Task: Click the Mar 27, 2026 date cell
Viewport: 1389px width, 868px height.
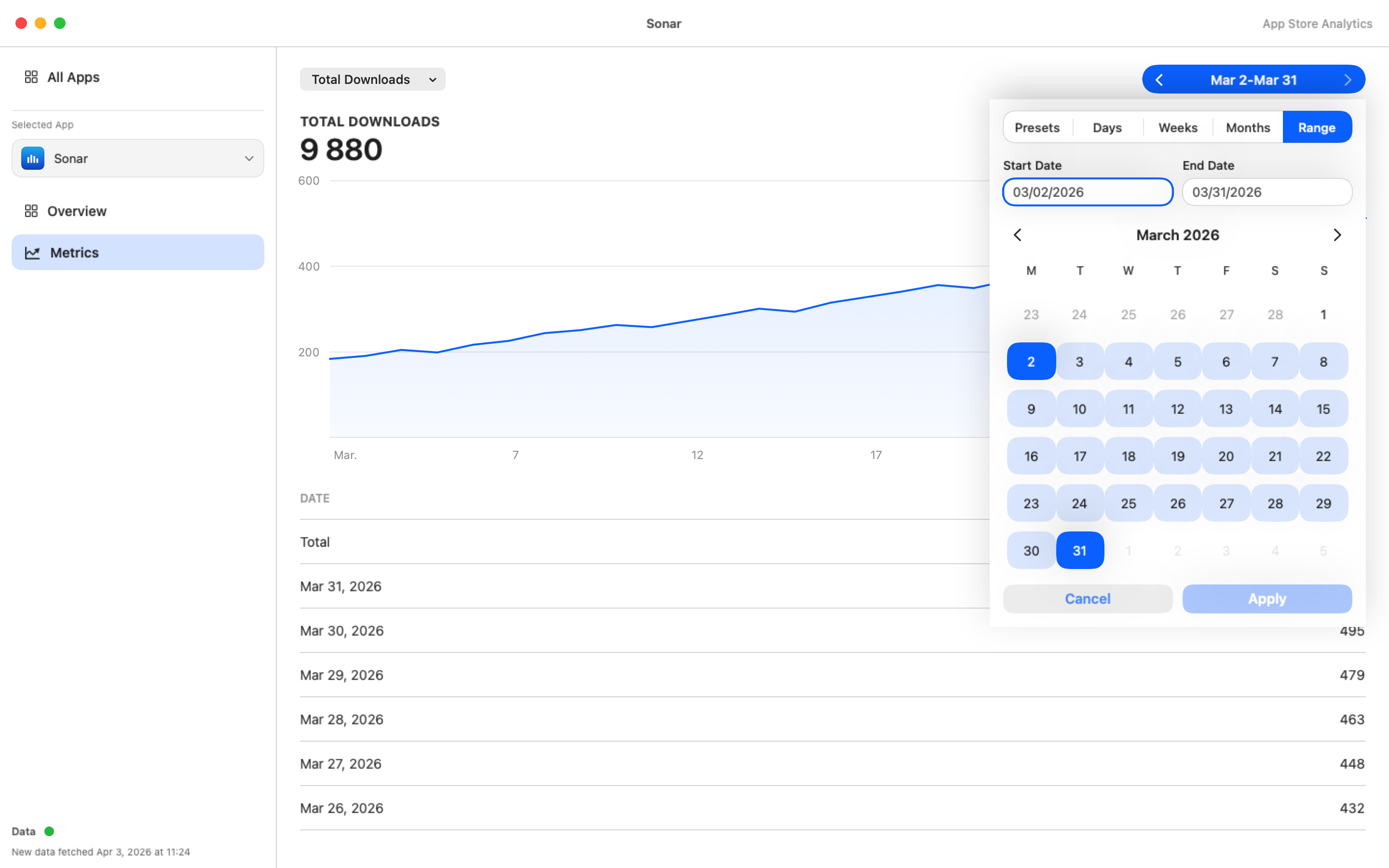Action: (341, 763)
